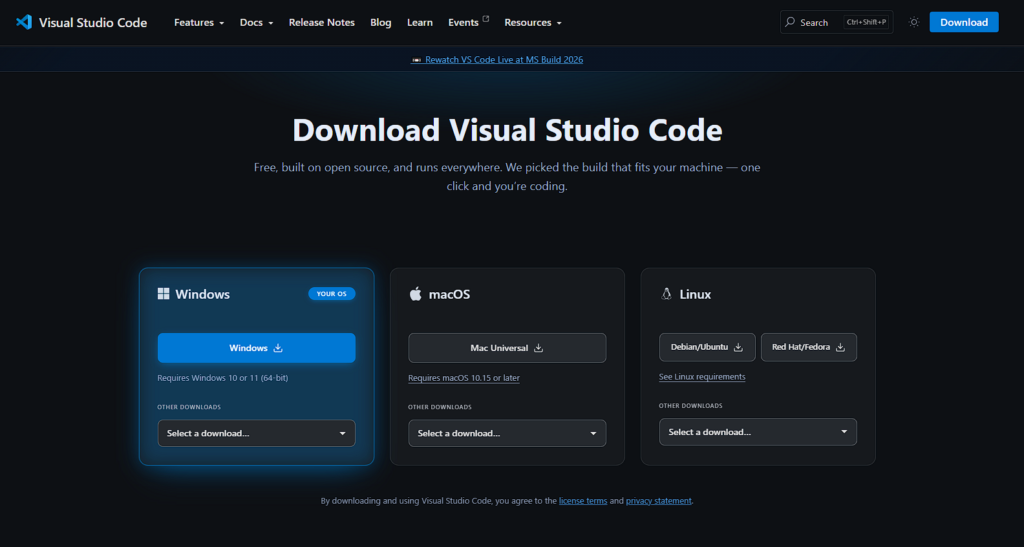The image size is (1024, 547).
Task: Expand macOS Select a download dropdown
Action: click(x=507, y=433)
